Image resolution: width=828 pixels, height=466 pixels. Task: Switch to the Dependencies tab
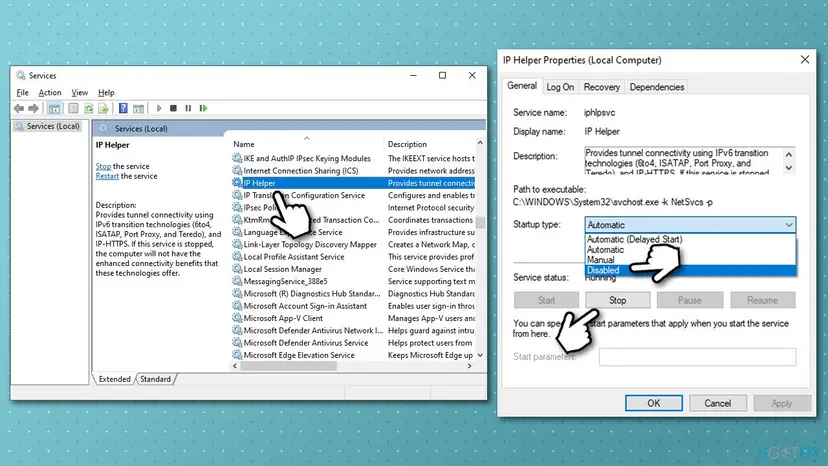click(x=656, y=87)
